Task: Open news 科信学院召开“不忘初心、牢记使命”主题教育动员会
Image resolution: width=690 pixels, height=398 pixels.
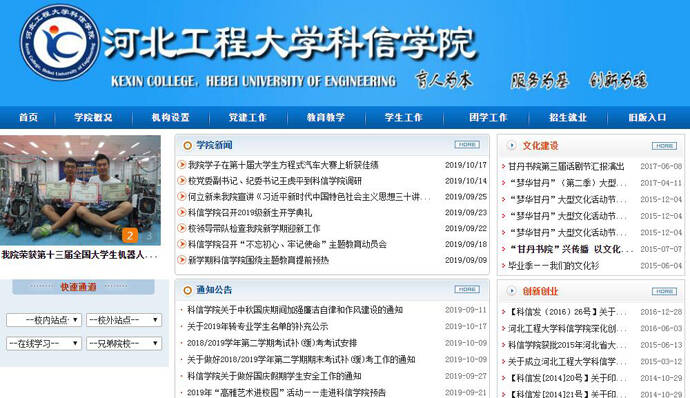Action: pyautogui.click(x=287, y=244)
